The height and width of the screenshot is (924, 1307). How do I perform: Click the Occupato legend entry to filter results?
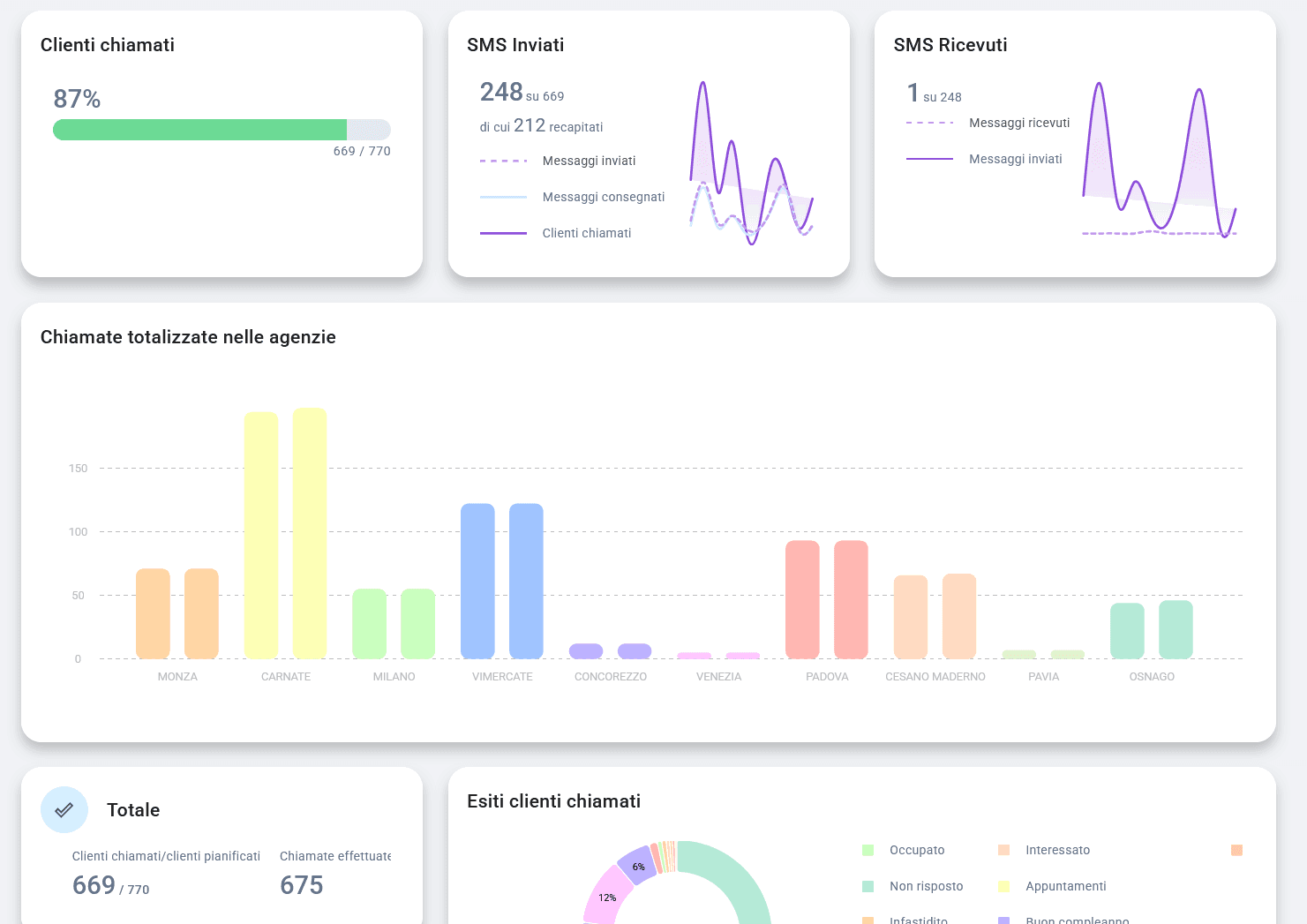[x=917, y=849]
